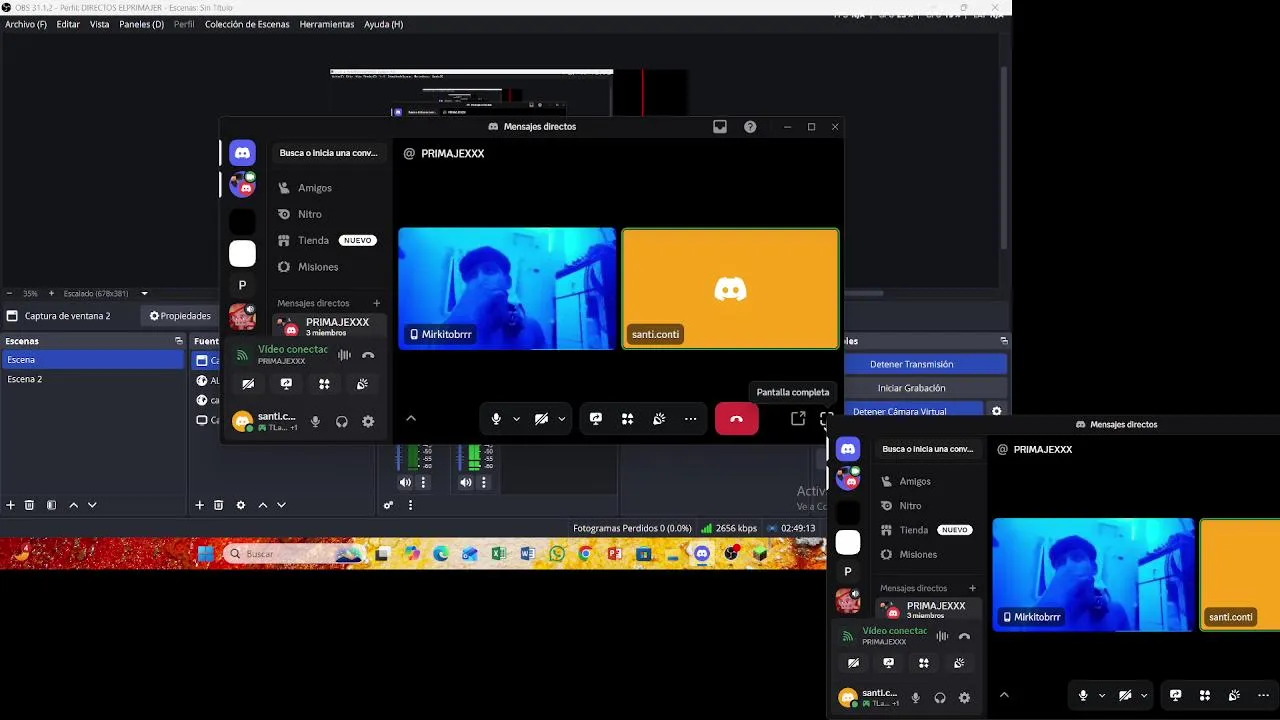This screenshot has height=720, width=1280.
Task: Open noise suppression next to Vídeo conectado, middle window
Action: tap(344, 355)
